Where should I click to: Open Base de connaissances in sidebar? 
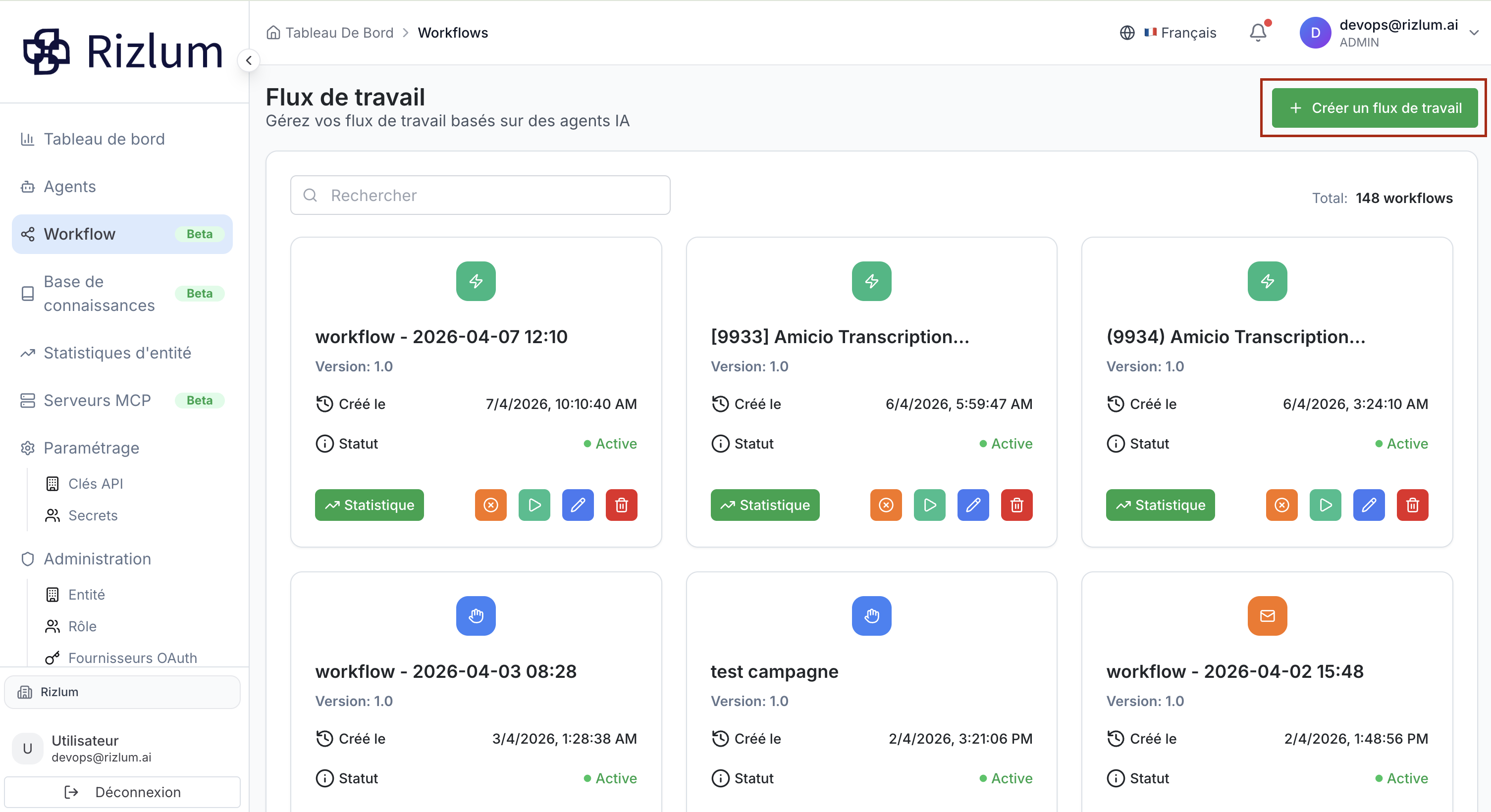point(122,294)
